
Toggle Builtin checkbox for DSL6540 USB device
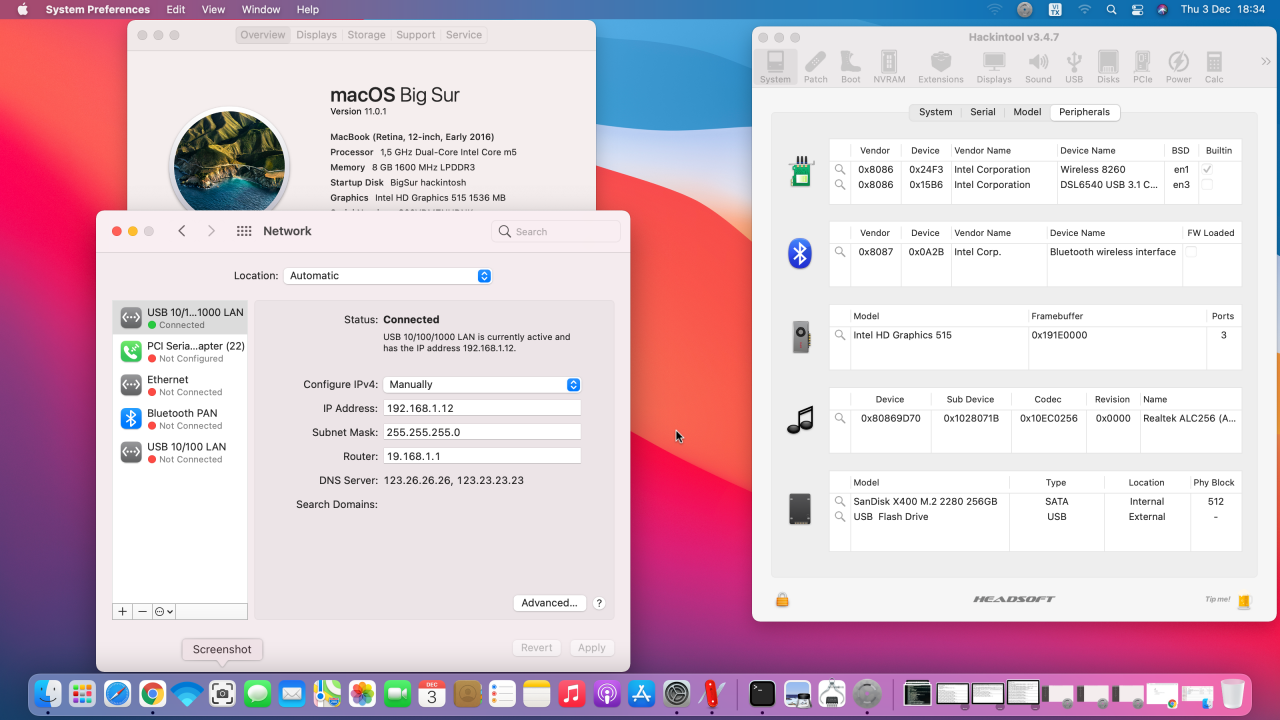[1207, 185]
